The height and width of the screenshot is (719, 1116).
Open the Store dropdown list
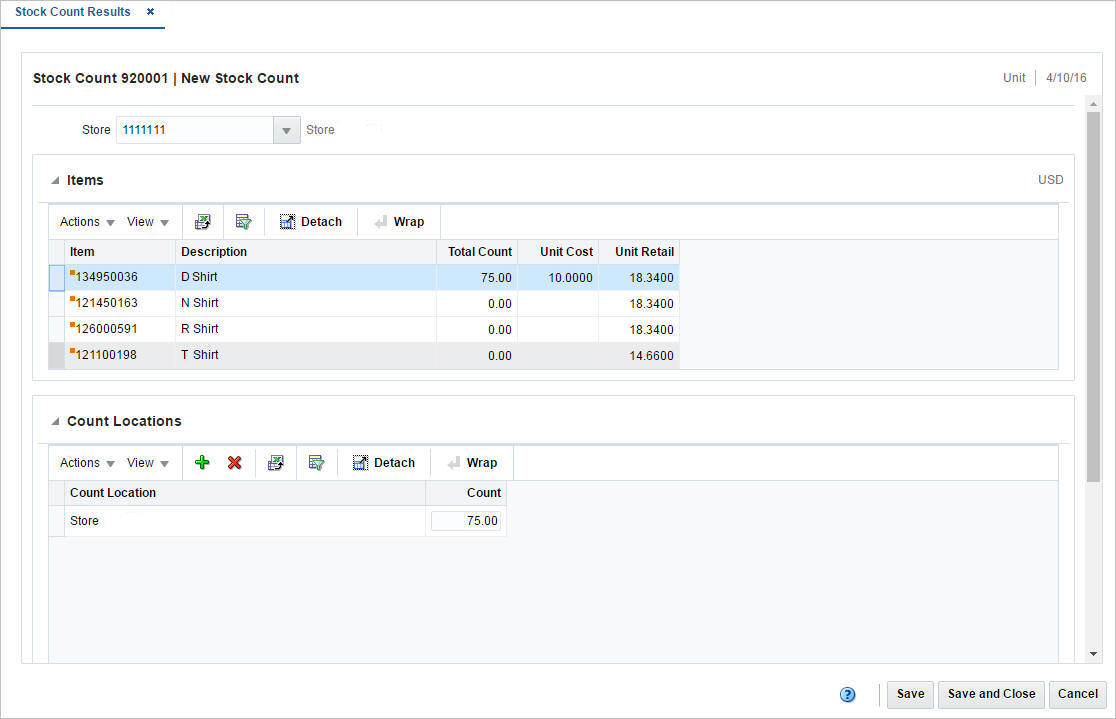(x=286, y=129)
